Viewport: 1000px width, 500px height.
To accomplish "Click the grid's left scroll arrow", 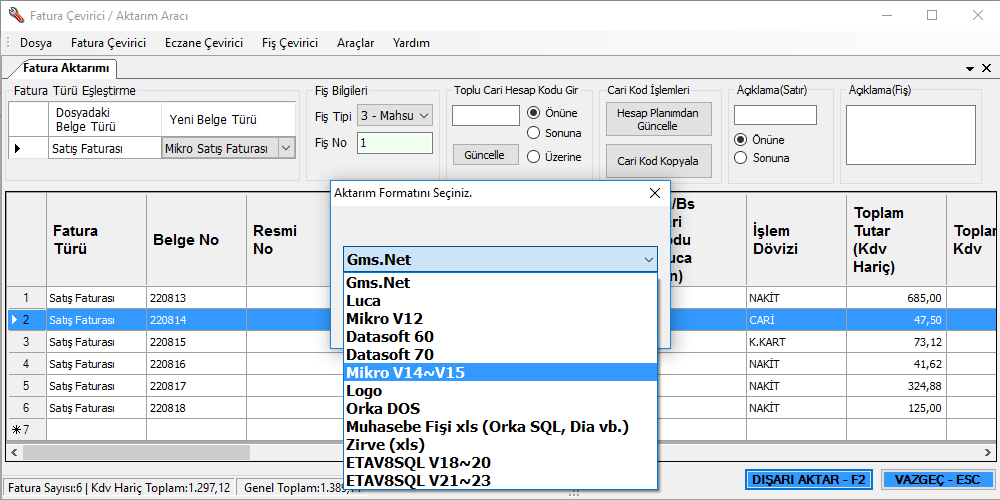I will click(x=13, y=452).
